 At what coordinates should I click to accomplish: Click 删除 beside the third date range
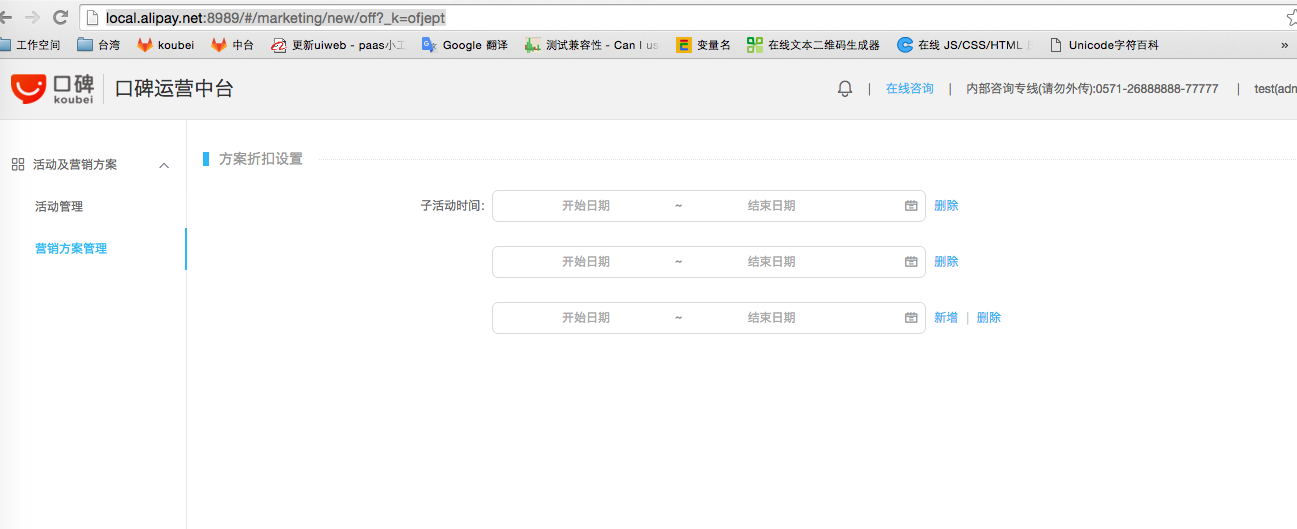[988, 317]
